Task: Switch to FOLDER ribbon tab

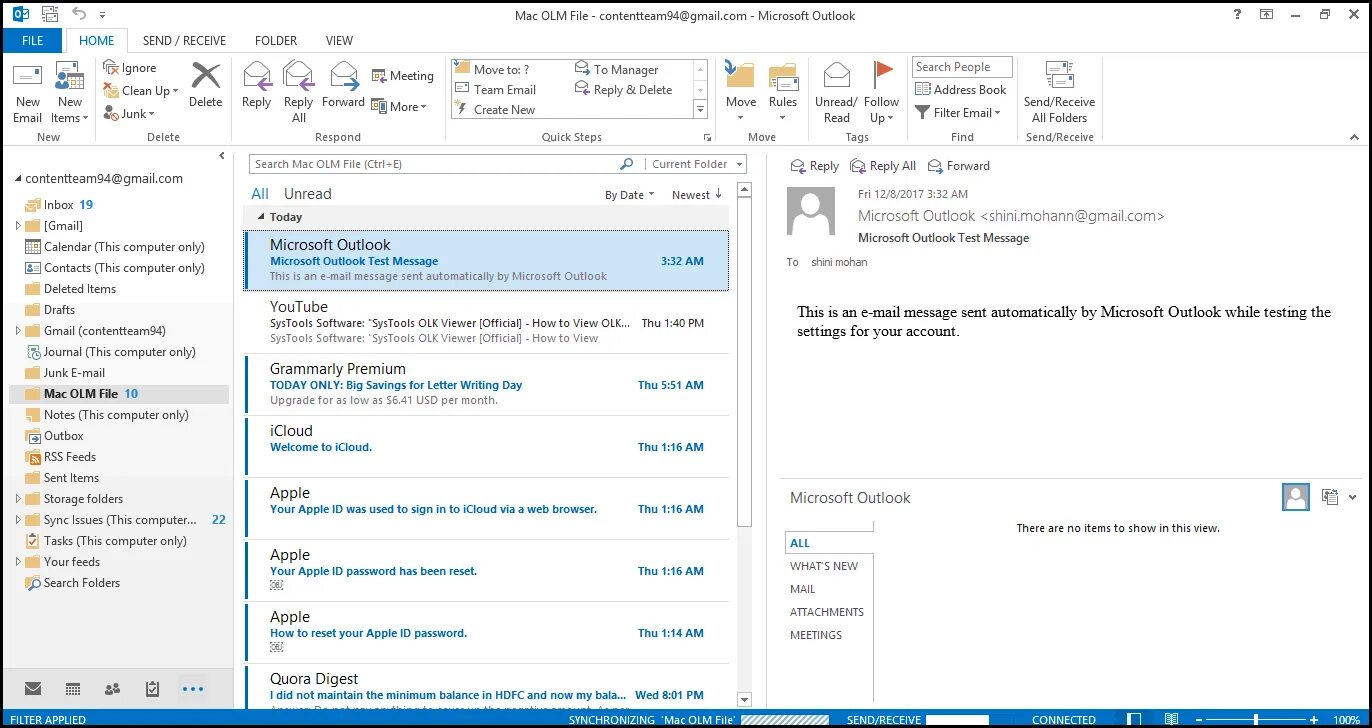Action: tap(276, 41)
